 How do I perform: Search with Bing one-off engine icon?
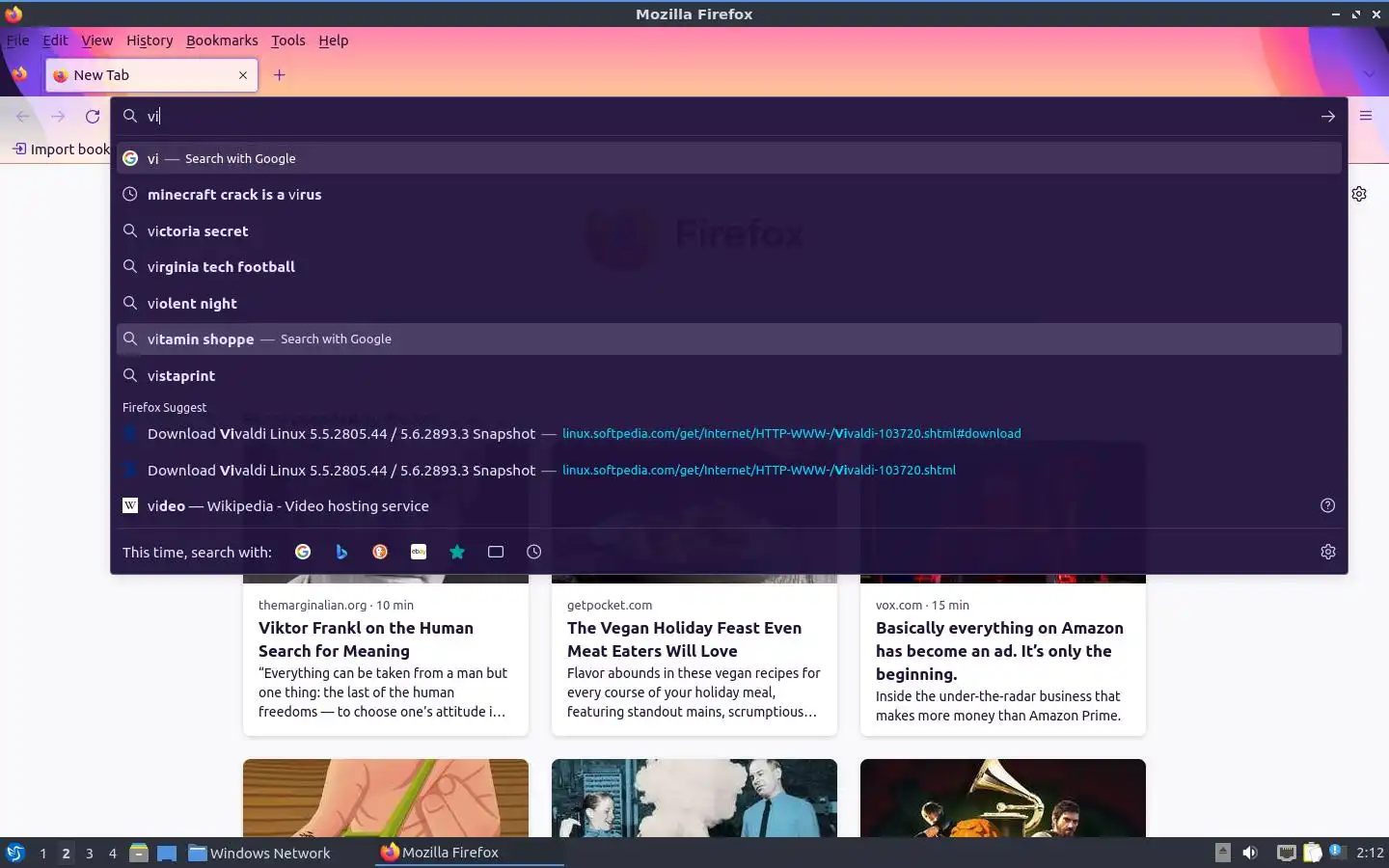pyautogui.click(x=341, y=552)
